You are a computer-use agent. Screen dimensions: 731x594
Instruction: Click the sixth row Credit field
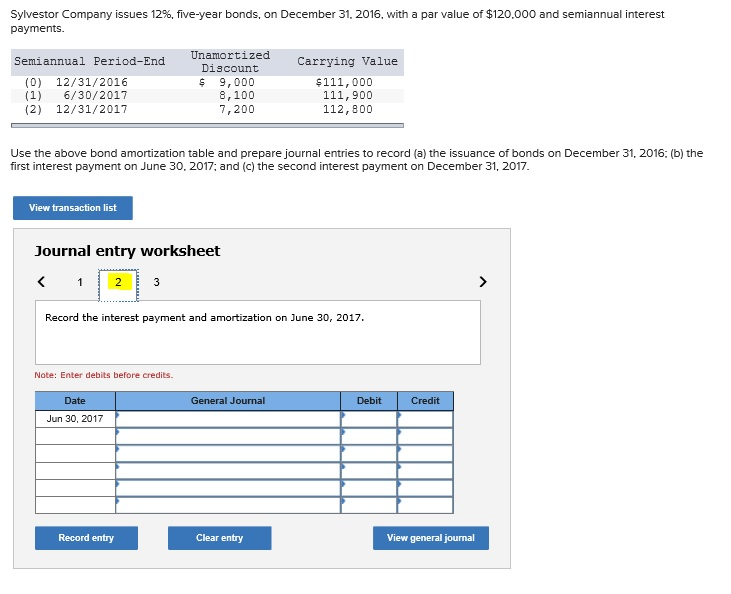425,505
